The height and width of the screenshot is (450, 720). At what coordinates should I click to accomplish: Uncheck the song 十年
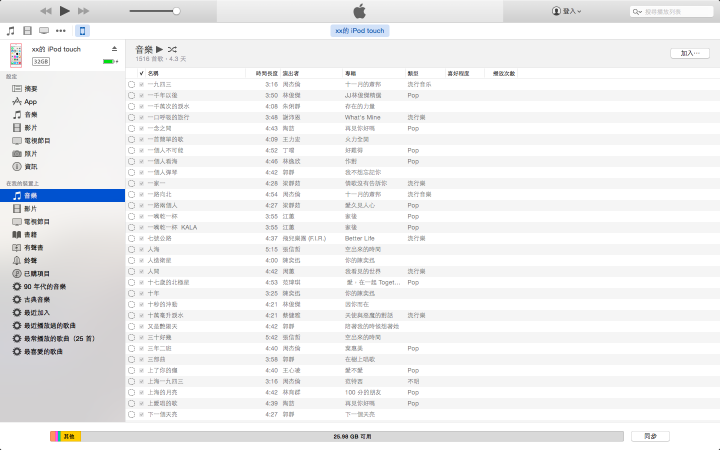(x=141, y=293)
